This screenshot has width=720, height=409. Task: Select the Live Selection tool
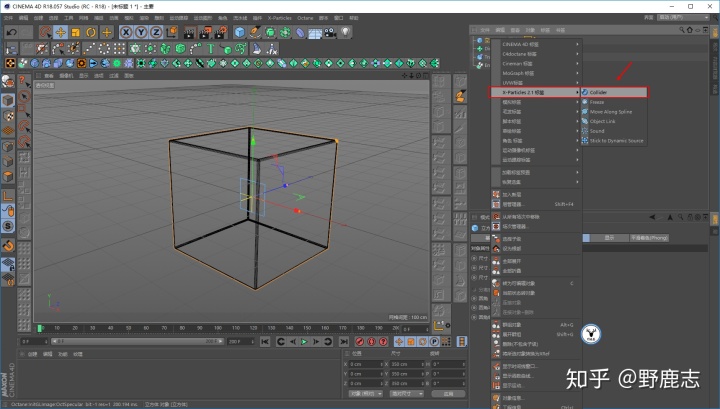pyautogui.click(x=45, y=32)
